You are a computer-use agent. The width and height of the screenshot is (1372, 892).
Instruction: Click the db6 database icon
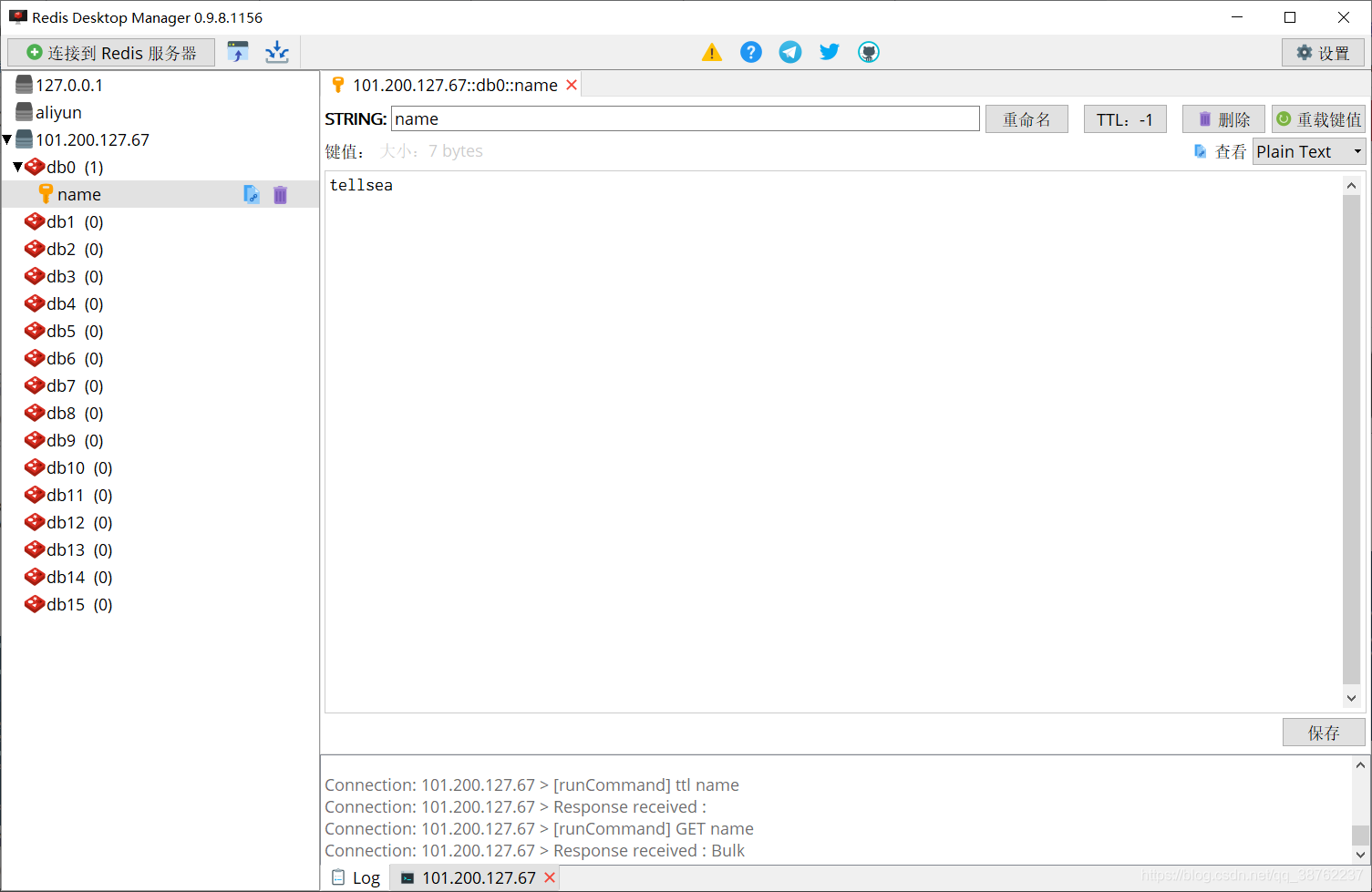tap(35, 358)
